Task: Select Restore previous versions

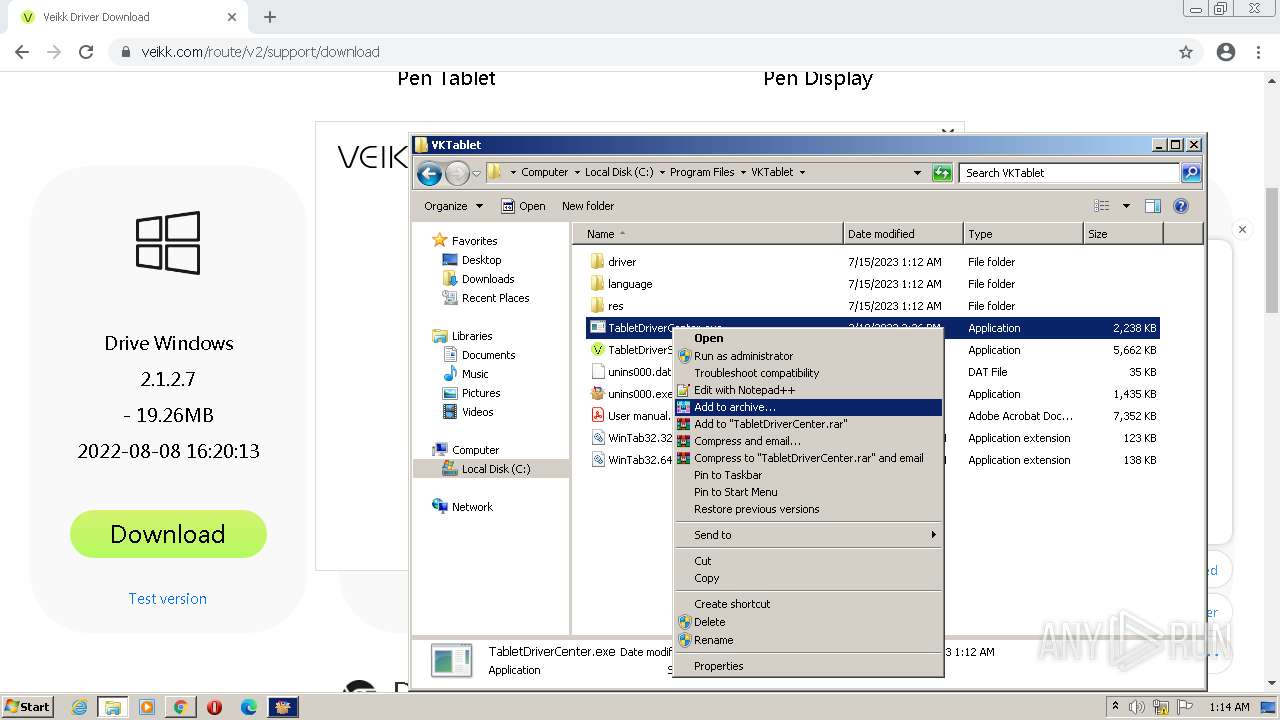Action: tap(808, 509)
